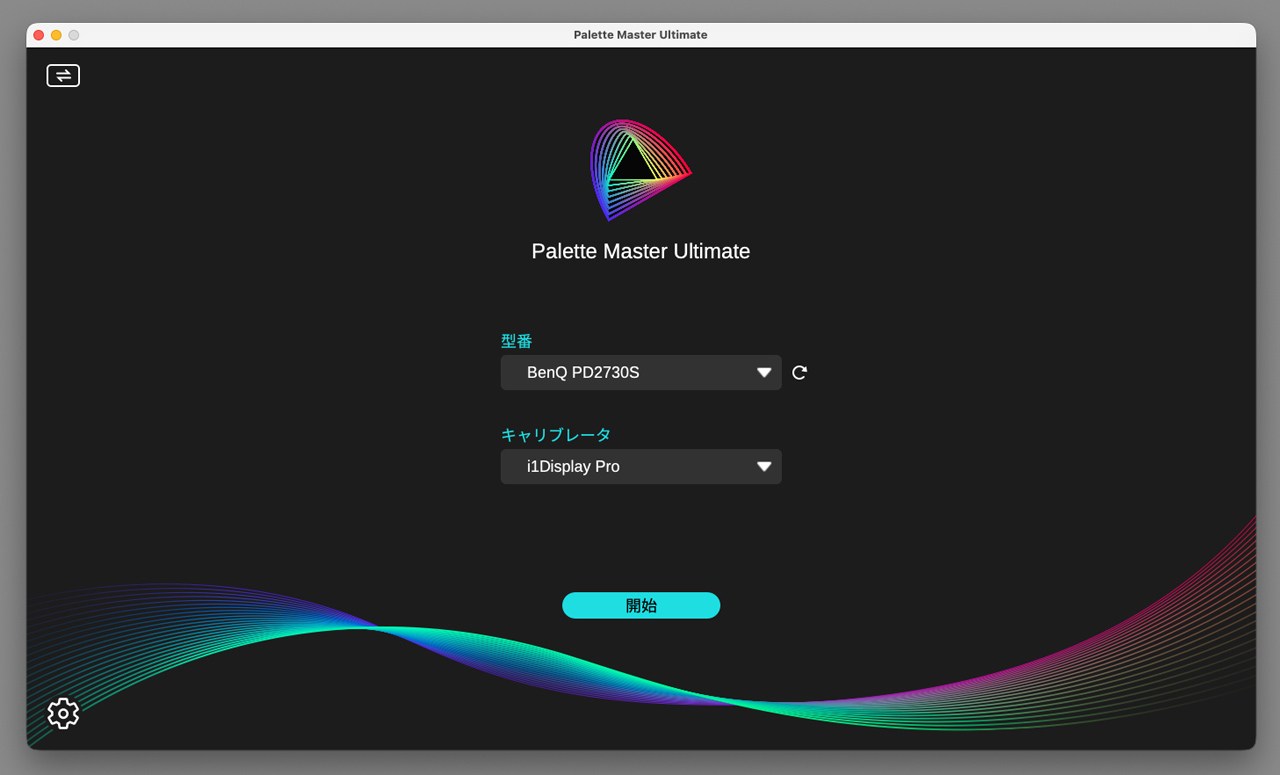The image size is (1280, 775).
Task: Click the mode switch icon with two arrows
Action: (63, 76)
